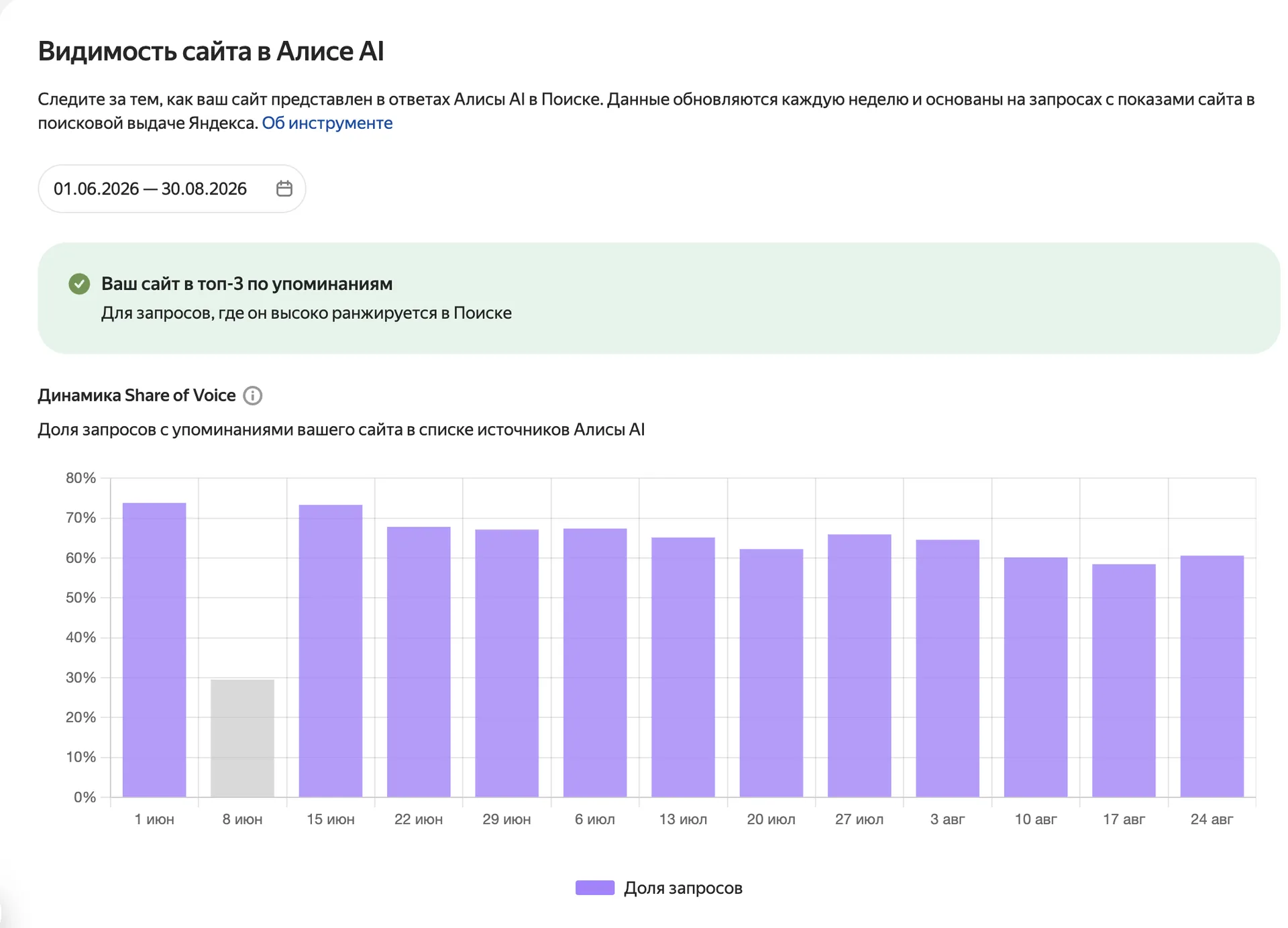The width and height of the screenshot is (1288, 928).
Task: Select the bar for 15 июн
Action: point(331,651)
